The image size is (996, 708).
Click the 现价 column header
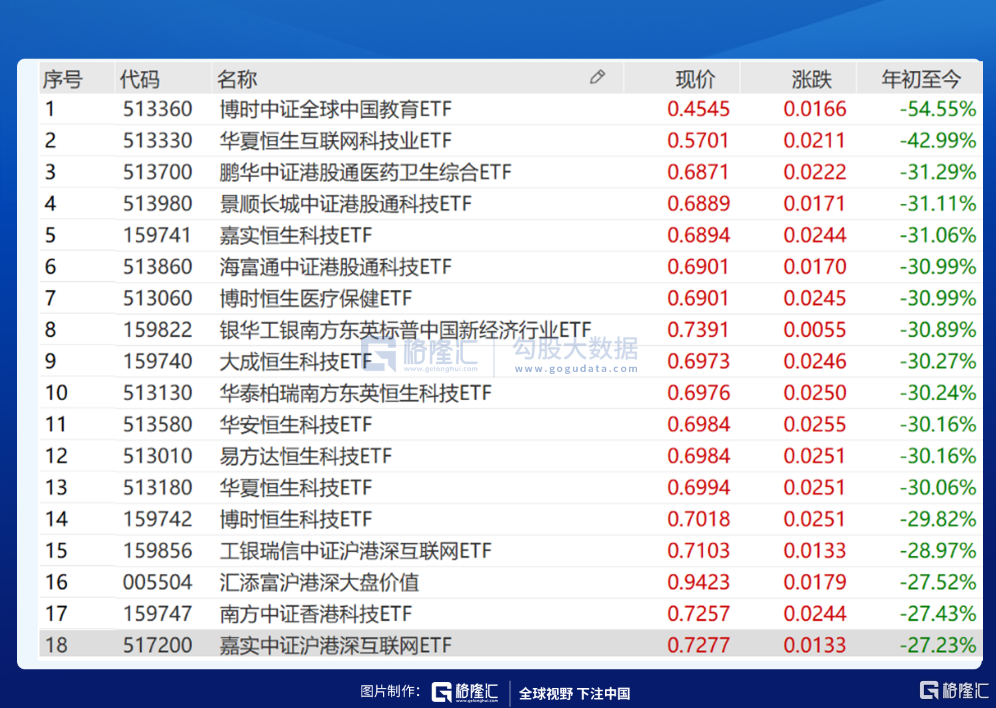tap(695, 78)
